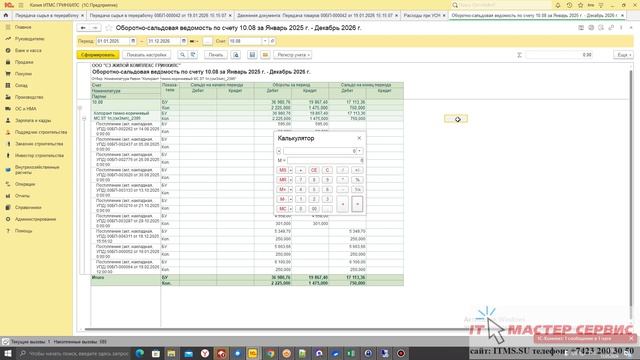Click period start date field
Viewport: 640px width, 360px height.
pyautogui.click(x=113, y=41)
